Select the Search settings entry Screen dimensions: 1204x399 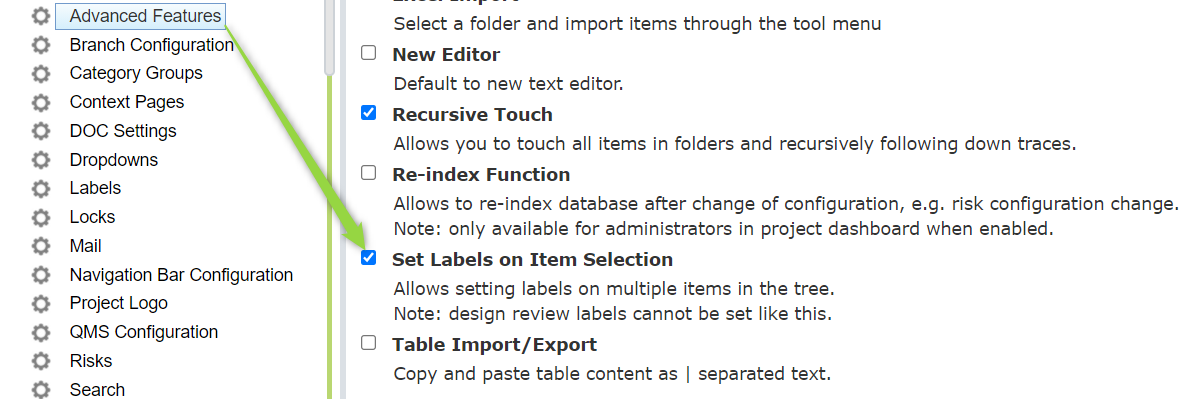pyautogui.click(x=97, y=389)
